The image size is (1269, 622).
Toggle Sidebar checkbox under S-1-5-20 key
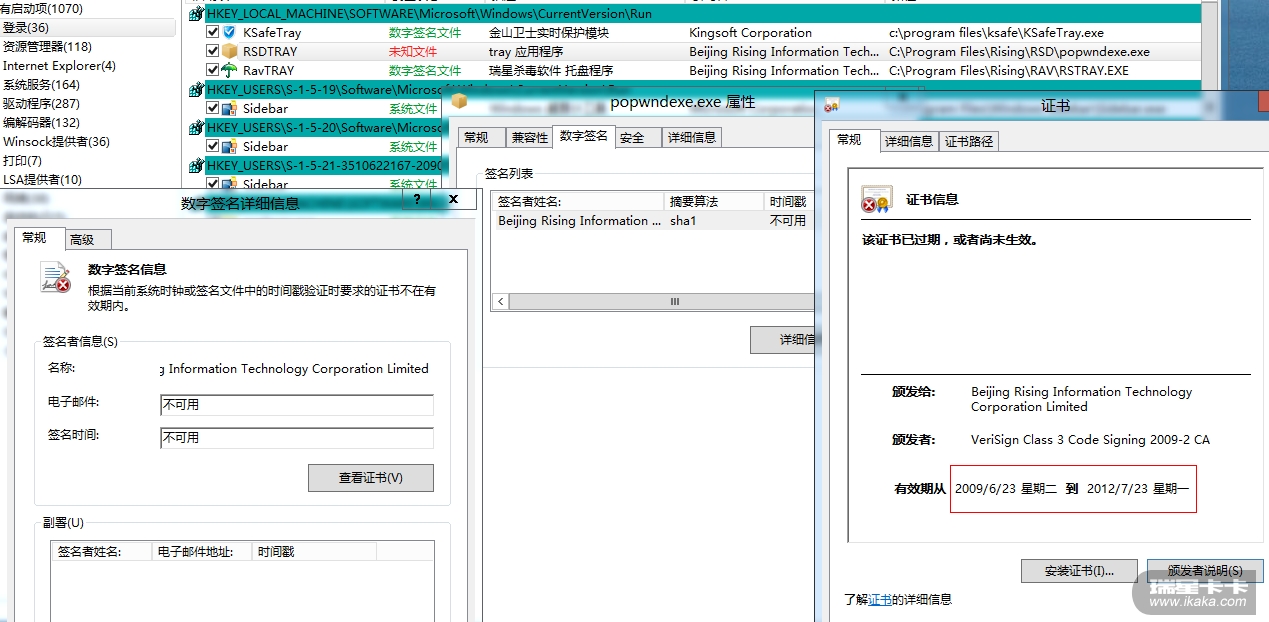[x=212, y=146]
